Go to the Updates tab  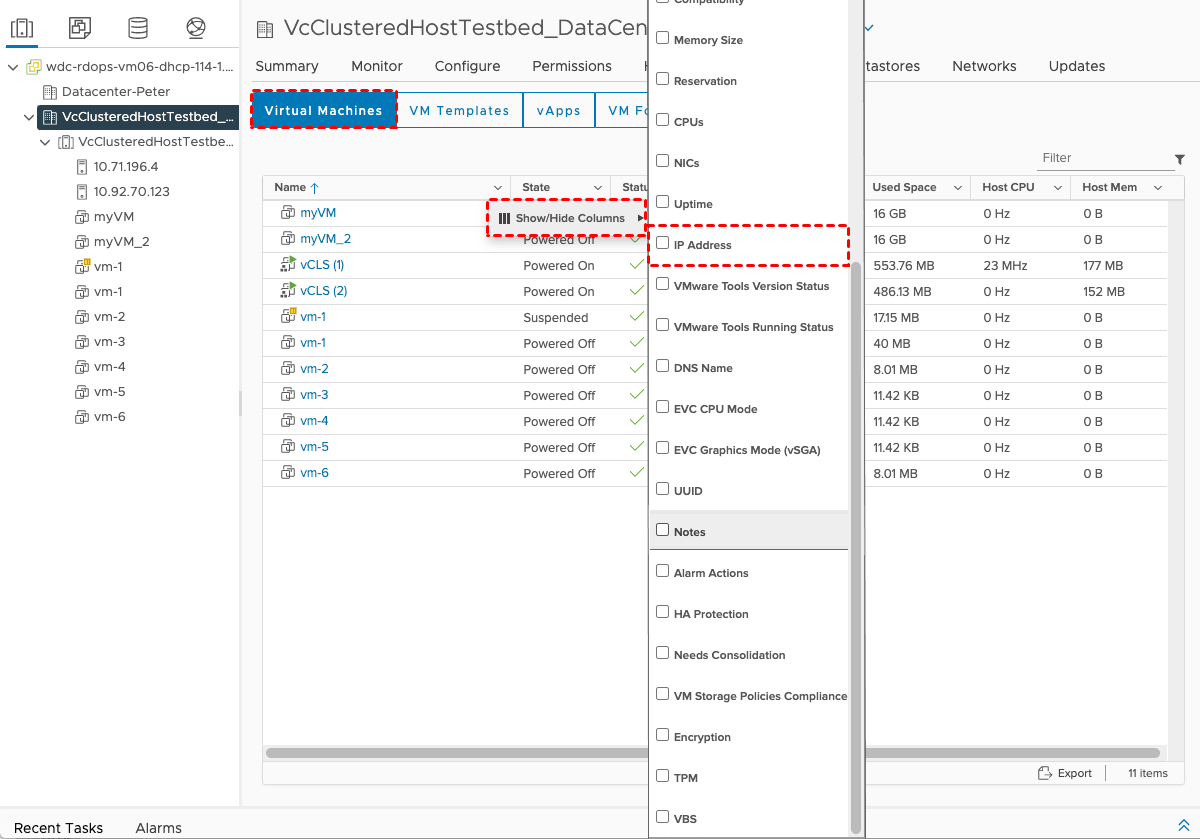[x=1077, y=66]
